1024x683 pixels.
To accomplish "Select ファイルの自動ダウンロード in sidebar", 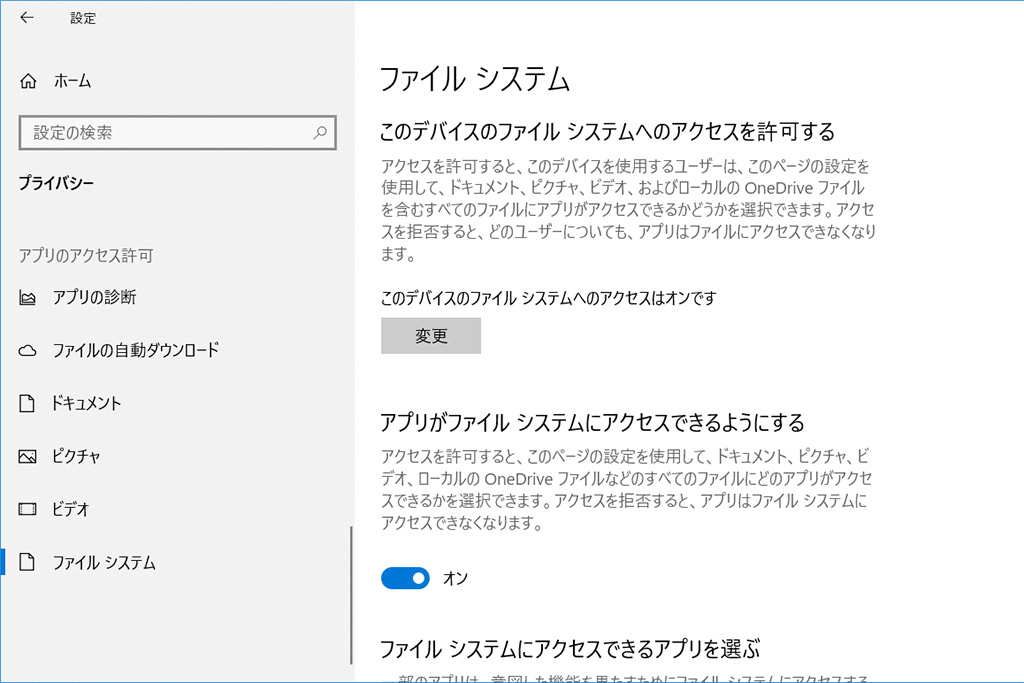I will coord(135,351).
